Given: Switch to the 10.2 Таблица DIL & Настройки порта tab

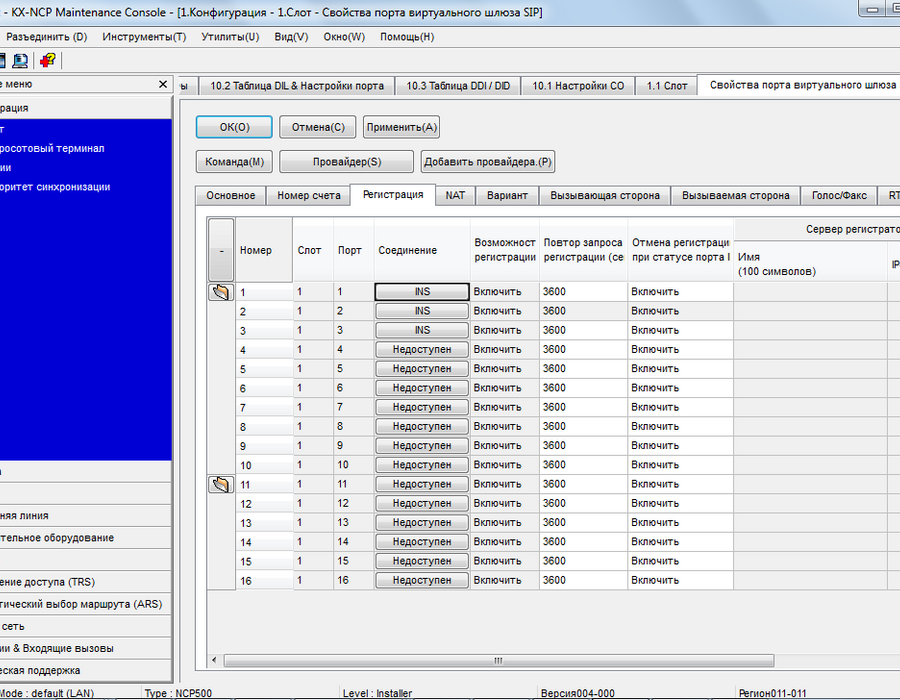Looking at the screenshot, I should click(x=297, y=86).
